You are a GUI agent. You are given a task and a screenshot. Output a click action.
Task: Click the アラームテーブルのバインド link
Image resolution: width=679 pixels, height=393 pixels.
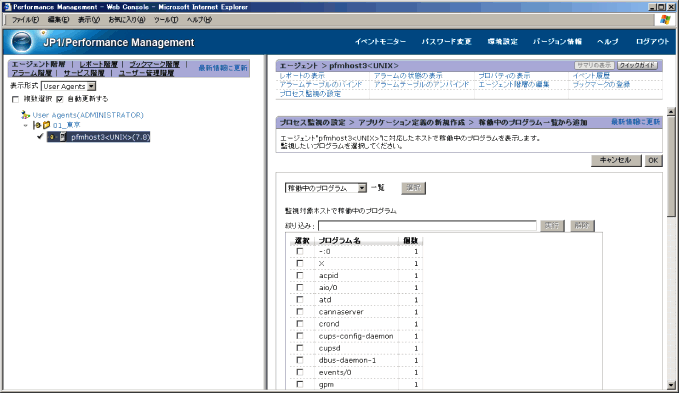pos(320,84)
